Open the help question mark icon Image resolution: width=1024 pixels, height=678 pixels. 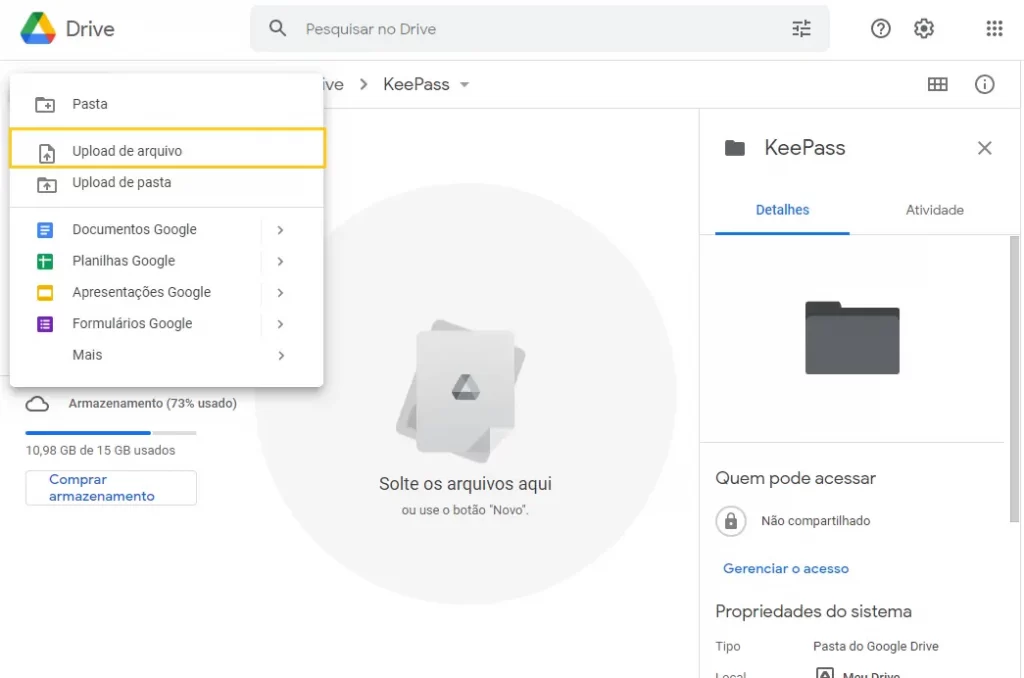pos(880,28)
